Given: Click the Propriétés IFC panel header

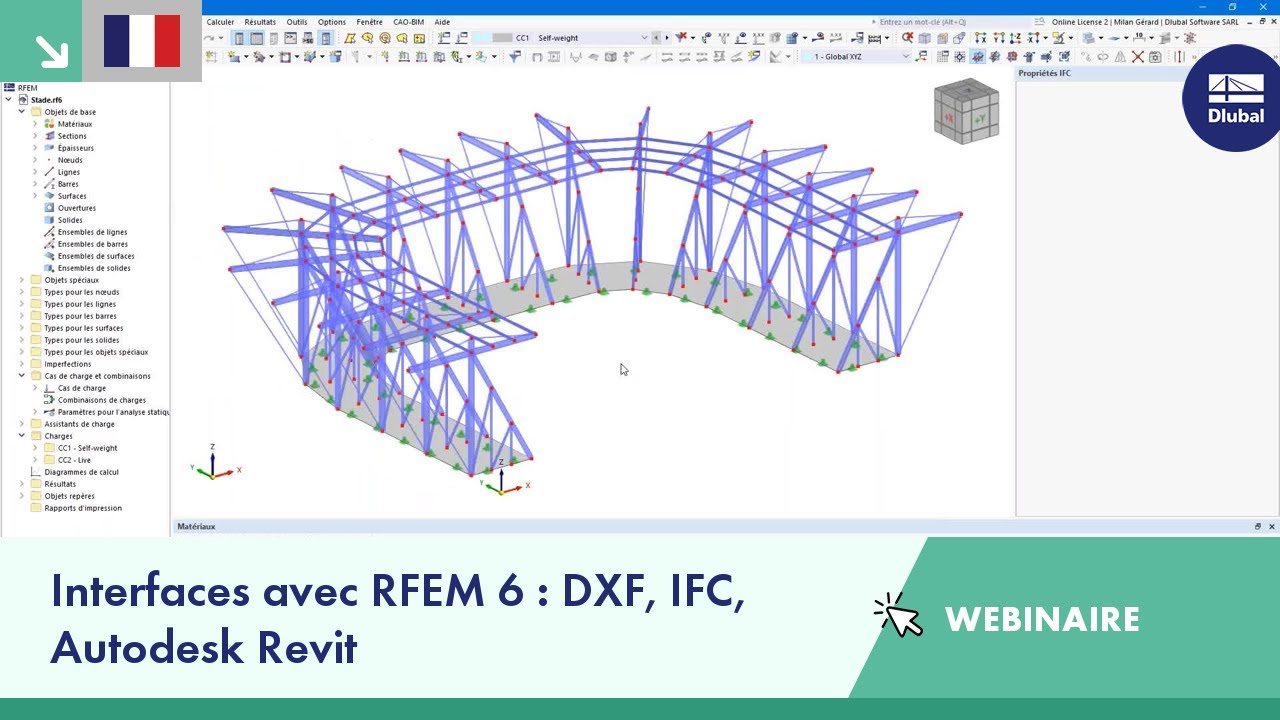Looking at the screenshot, I should point(1045,73).
